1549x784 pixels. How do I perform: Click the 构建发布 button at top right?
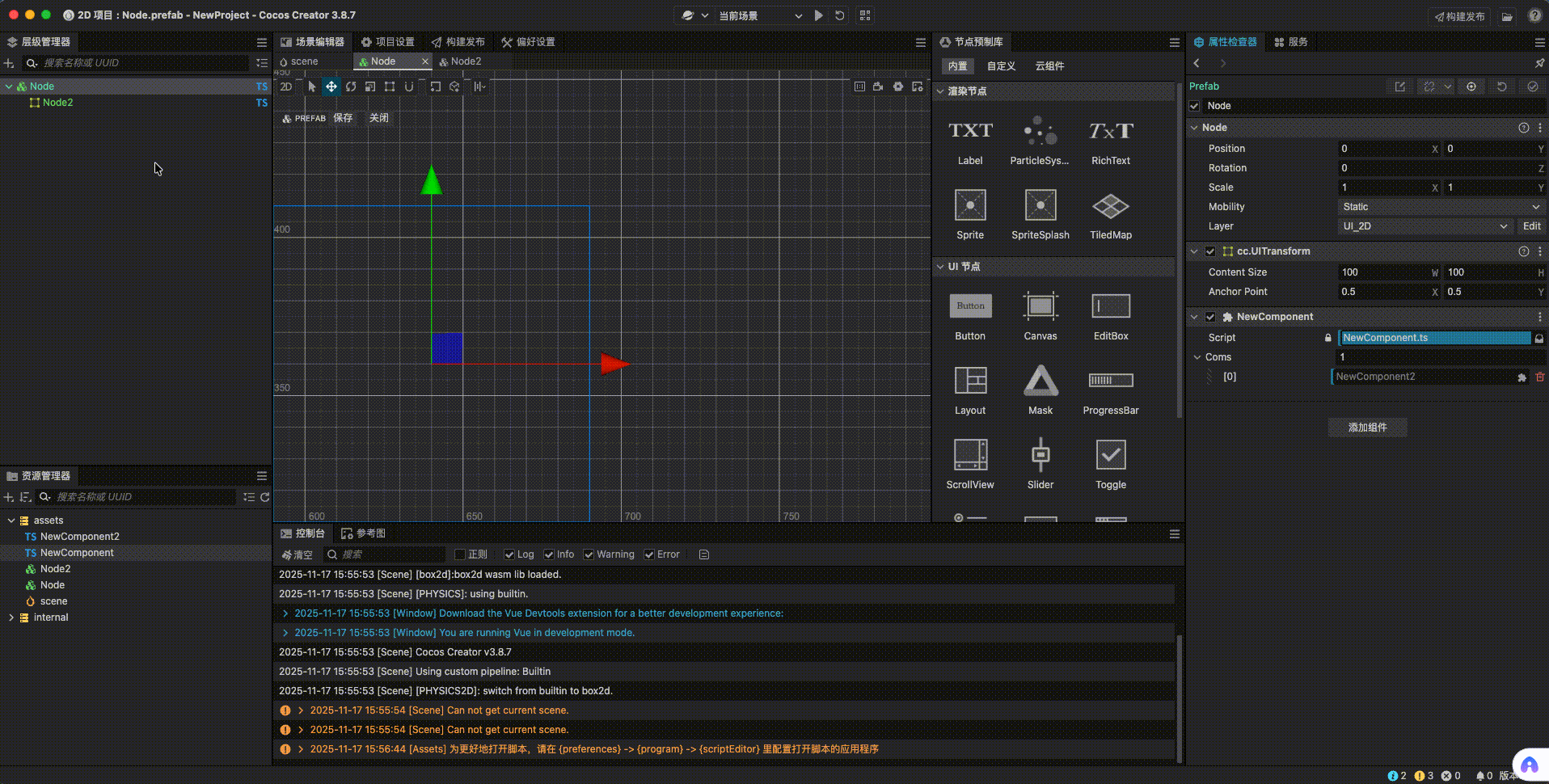coord(1459,16)
